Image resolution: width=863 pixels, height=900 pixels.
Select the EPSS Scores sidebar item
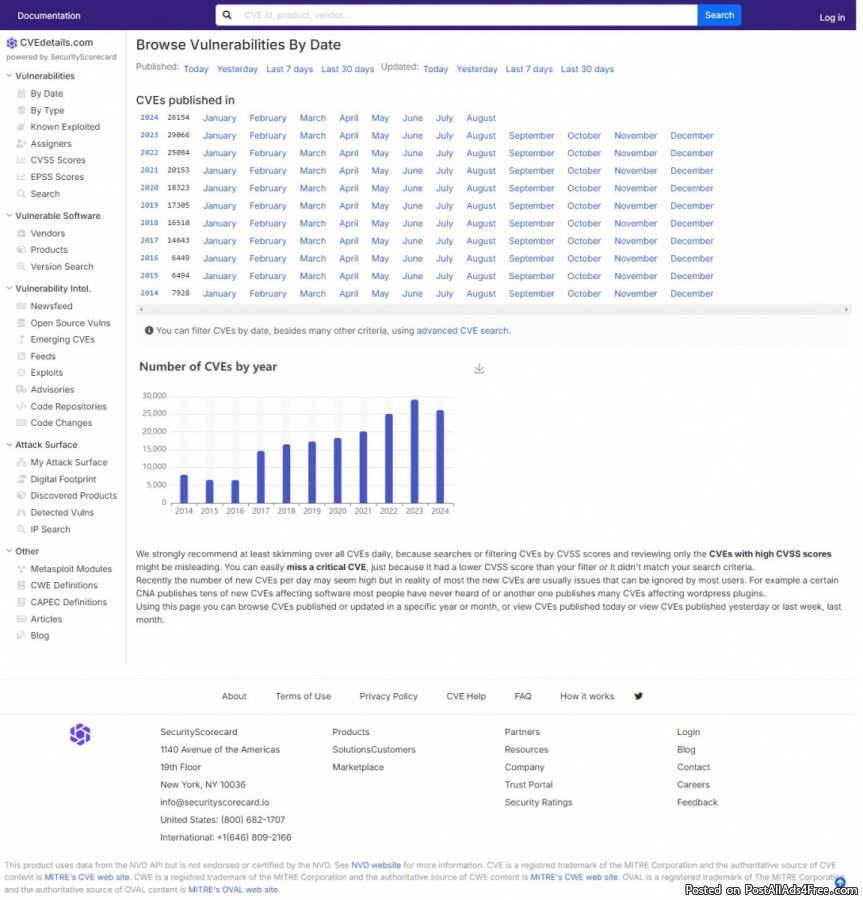click(x=57, y=177)
